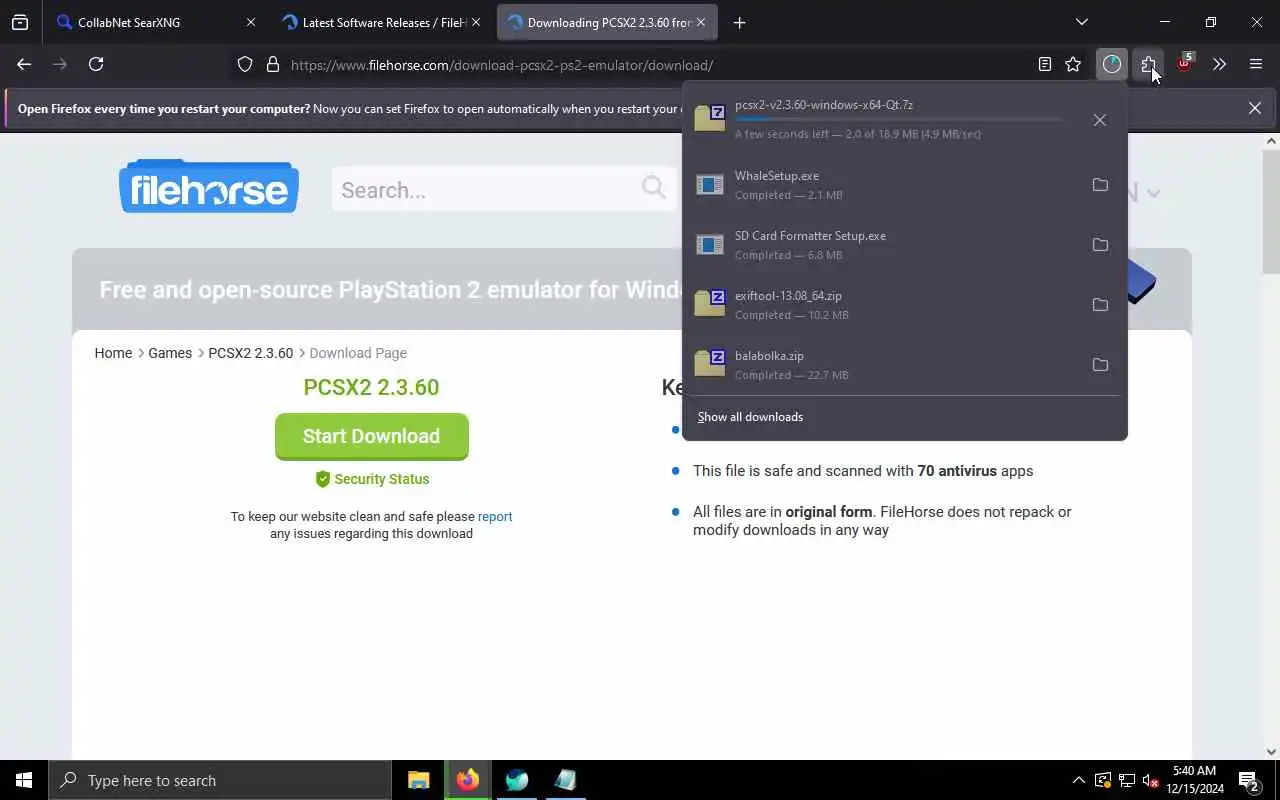Go to Home breadcrumb
The height and width of the screenshot is (800, 1280).
coord(113,353)
